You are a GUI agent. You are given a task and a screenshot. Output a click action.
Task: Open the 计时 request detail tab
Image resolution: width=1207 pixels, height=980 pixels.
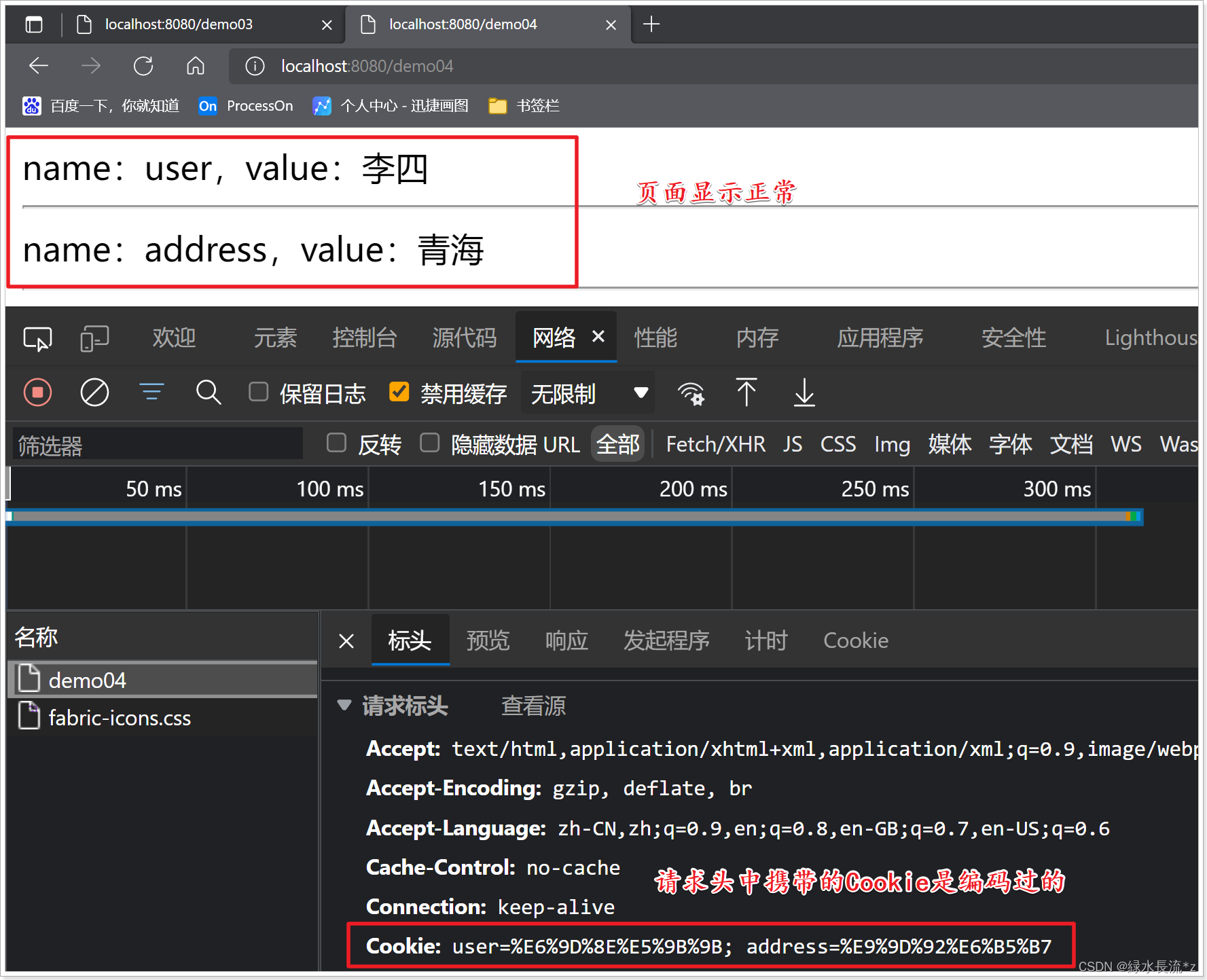[x=766, y=640]
